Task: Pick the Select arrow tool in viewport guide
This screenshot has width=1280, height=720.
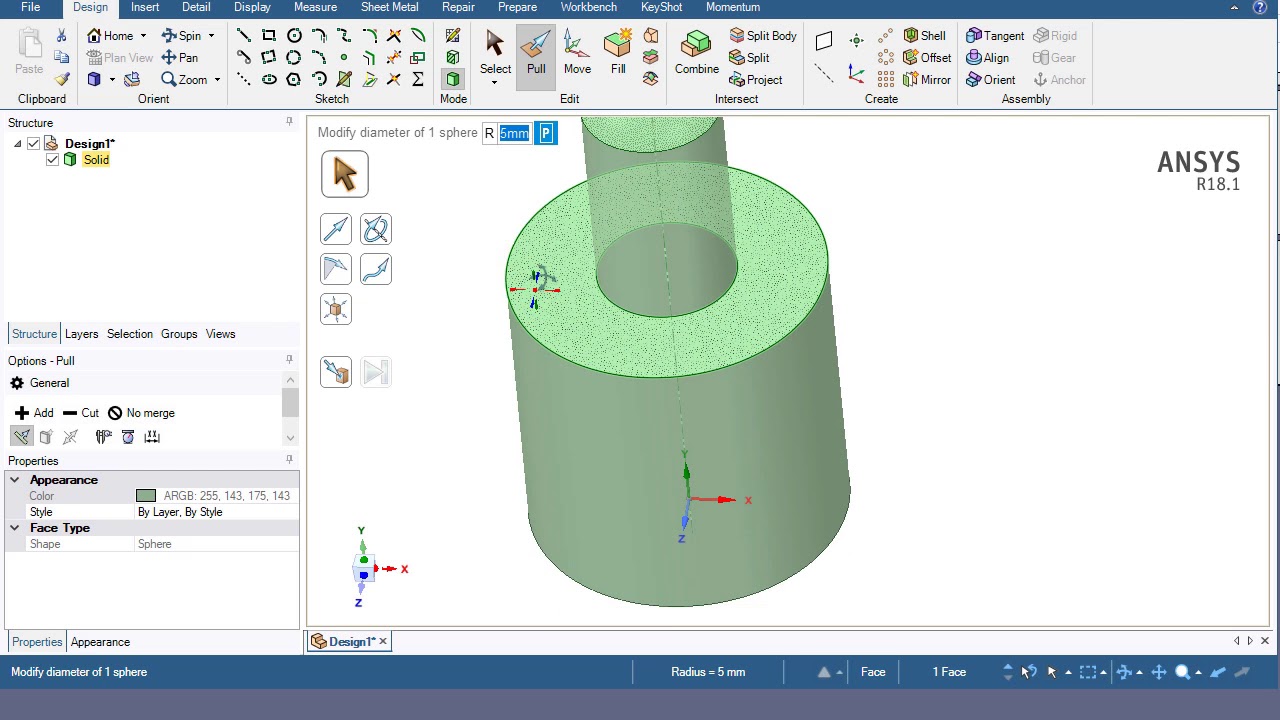Action: [345, 174]
